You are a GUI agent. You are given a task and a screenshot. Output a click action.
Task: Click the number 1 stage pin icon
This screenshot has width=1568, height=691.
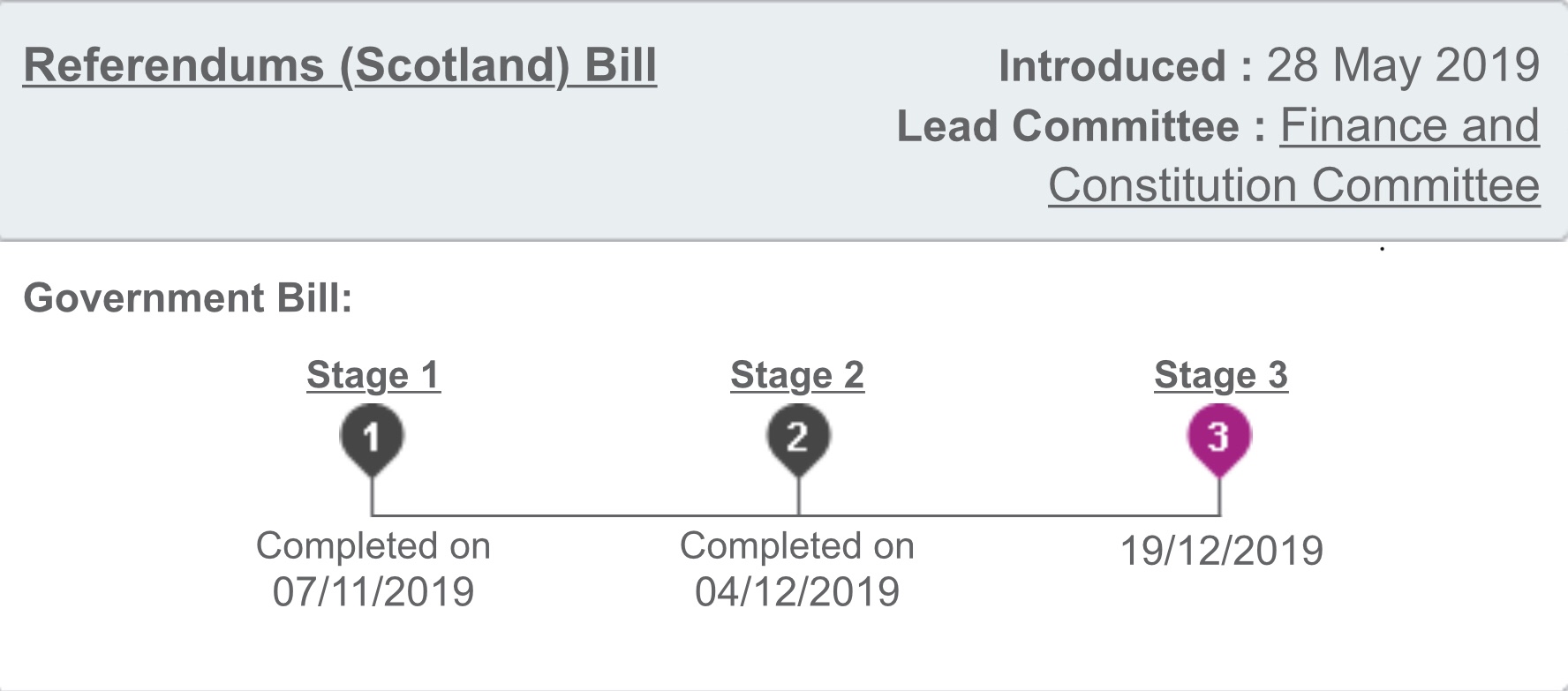point(372,438)
